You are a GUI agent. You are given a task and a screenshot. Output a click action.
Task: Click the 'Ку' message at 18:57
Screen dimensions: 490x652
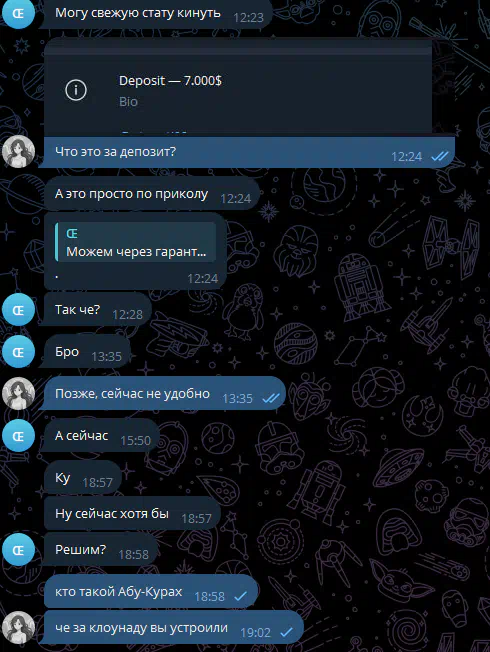pyautogui.click(x=83, y=477)
